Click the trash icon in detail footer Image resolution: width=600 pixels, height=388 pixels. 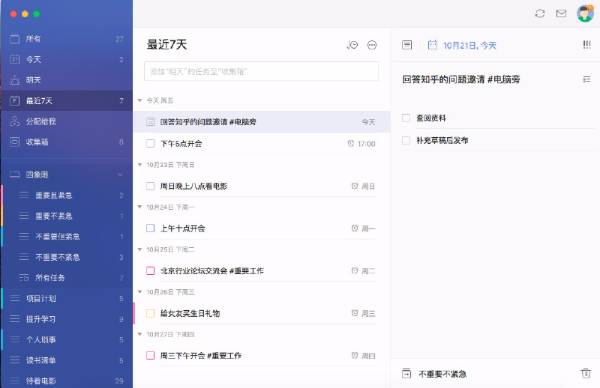tap(586, 373)
